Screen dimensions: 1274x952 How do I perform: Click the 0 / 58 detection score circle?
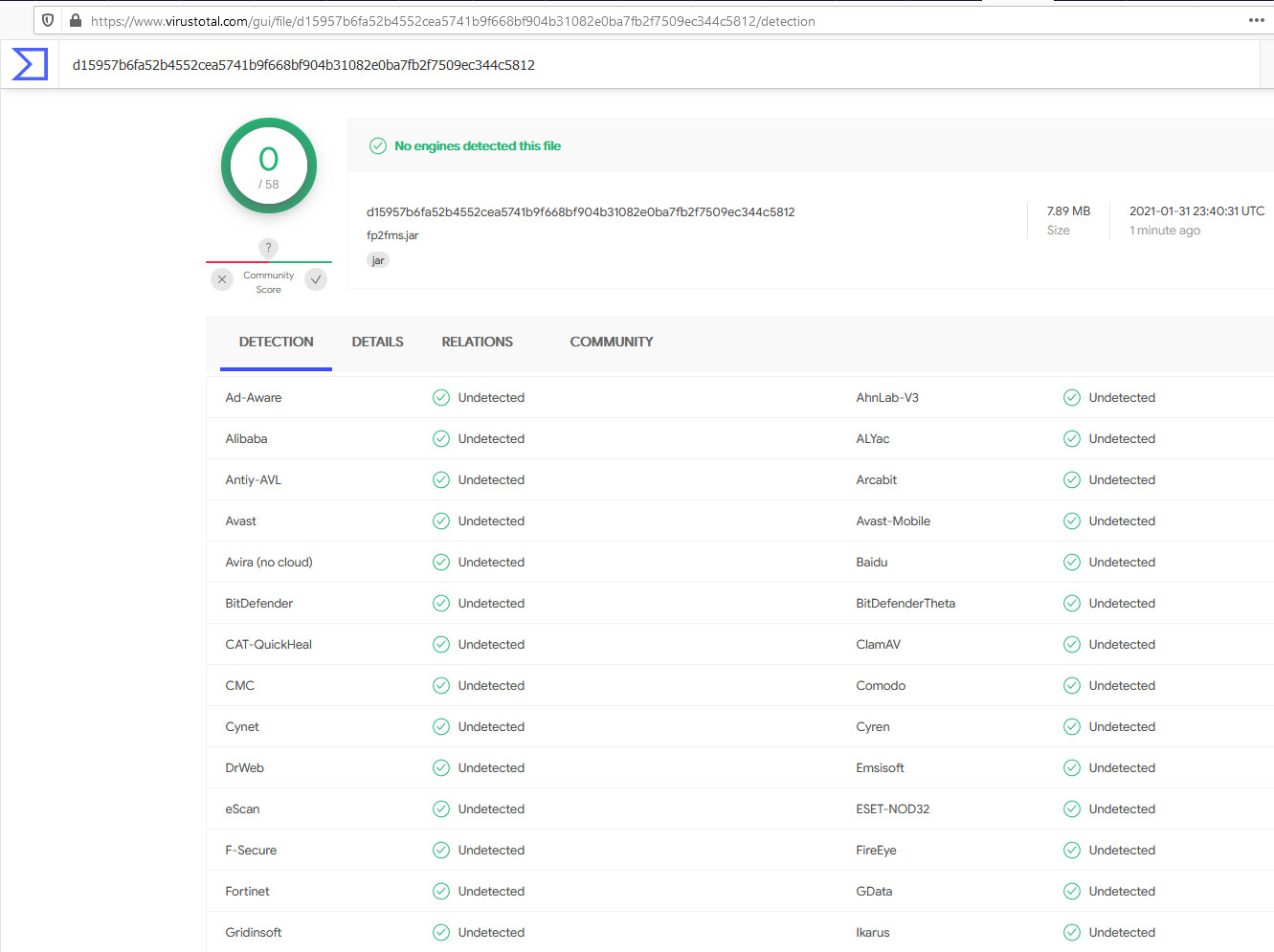coord(269,166)
